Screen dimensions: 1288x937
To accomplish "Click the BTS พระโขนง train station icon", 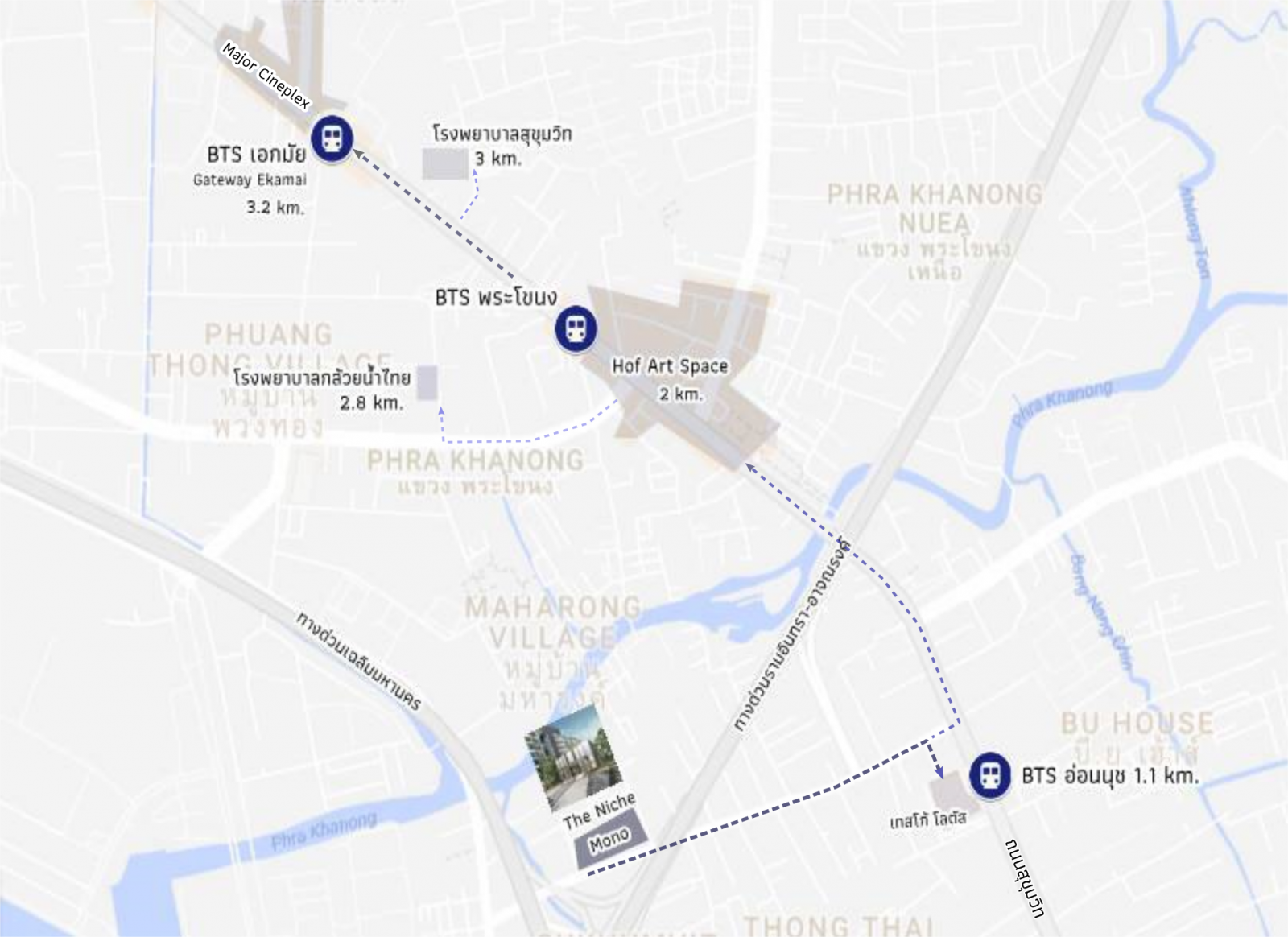I will click(576, 329).
